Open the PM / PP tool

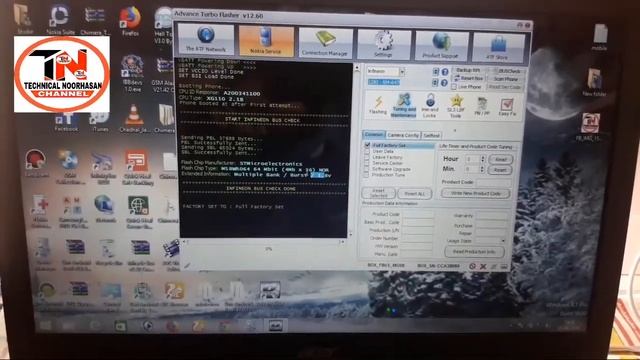point(482,107)
